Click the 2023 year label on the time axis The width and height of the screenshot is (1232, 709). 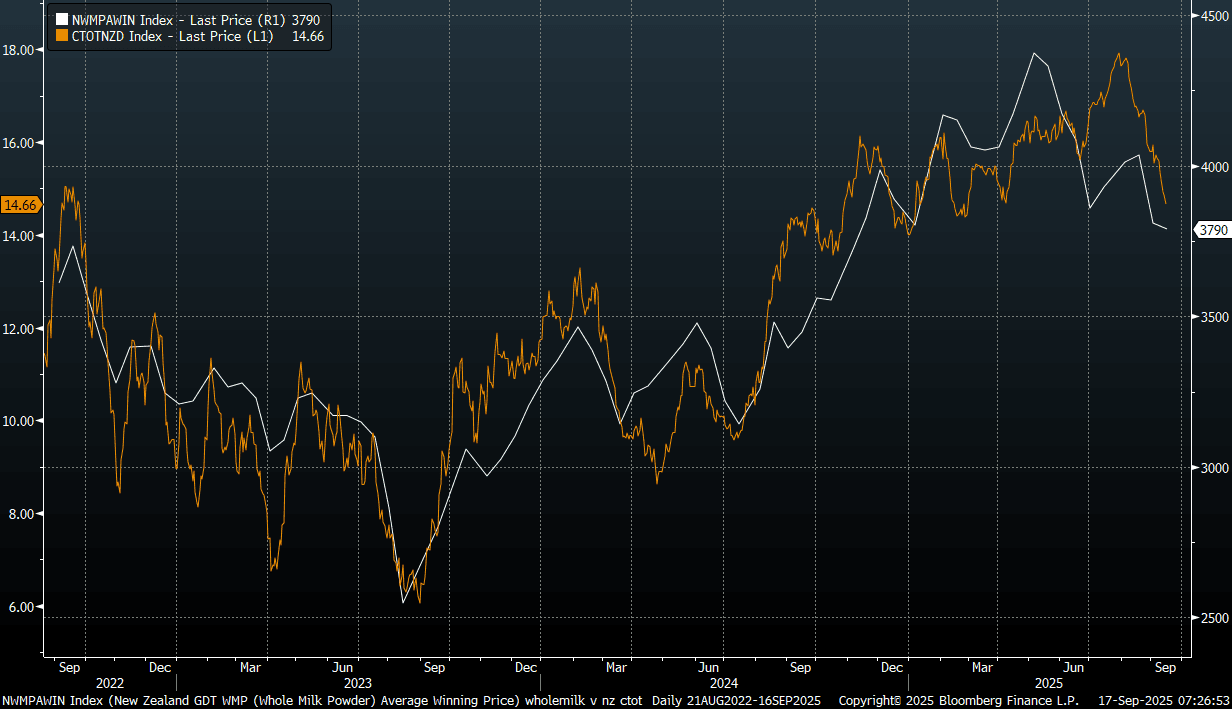click(343, 682)
